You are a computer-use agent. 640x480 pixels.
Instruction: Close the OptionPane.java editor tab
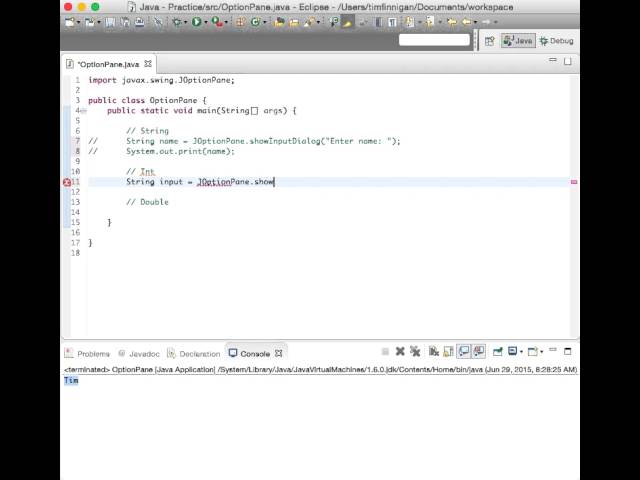click(148, 64)
